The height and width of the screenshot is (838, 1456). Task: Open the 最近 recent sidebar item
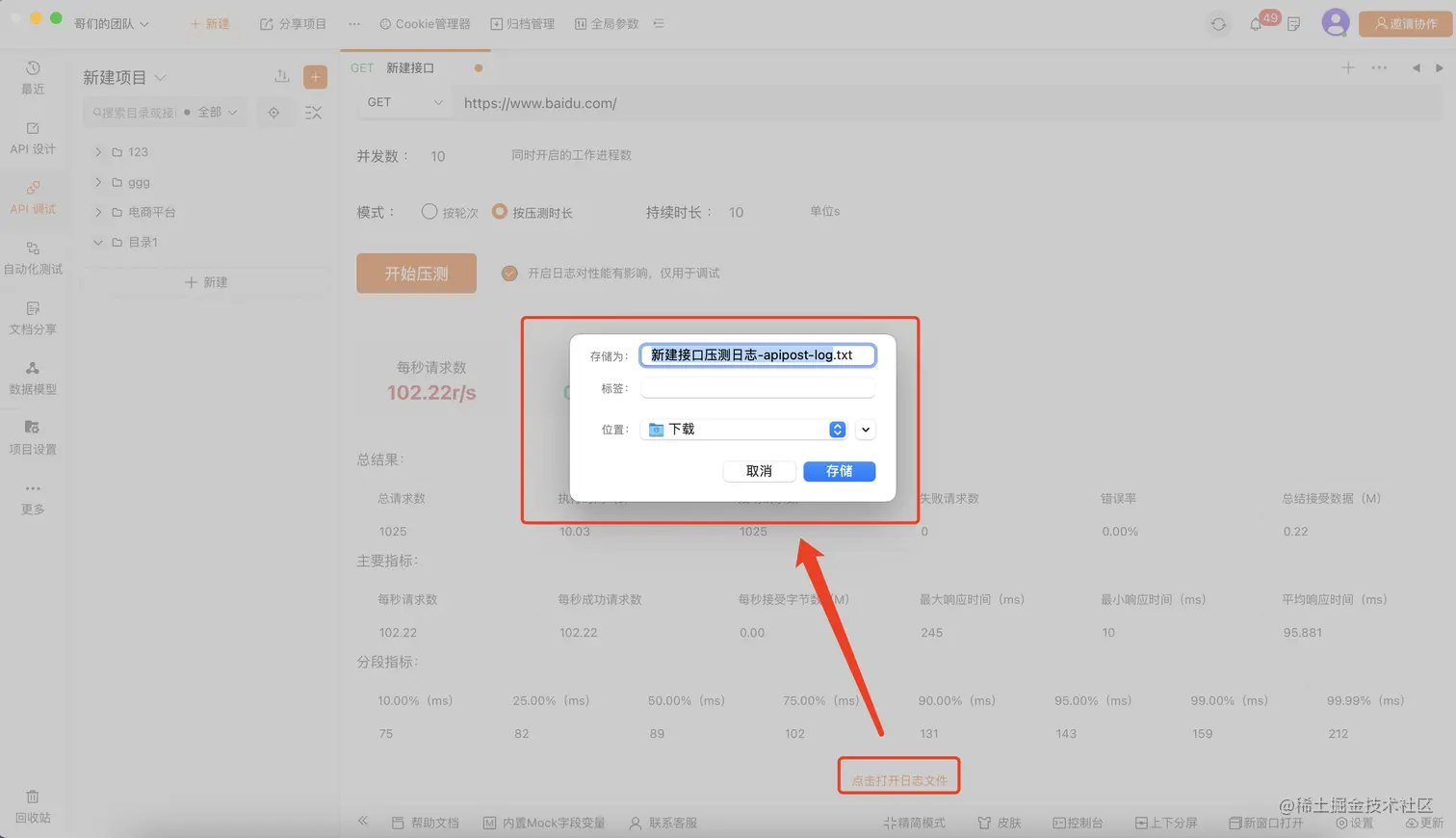[x=33, y=77]
